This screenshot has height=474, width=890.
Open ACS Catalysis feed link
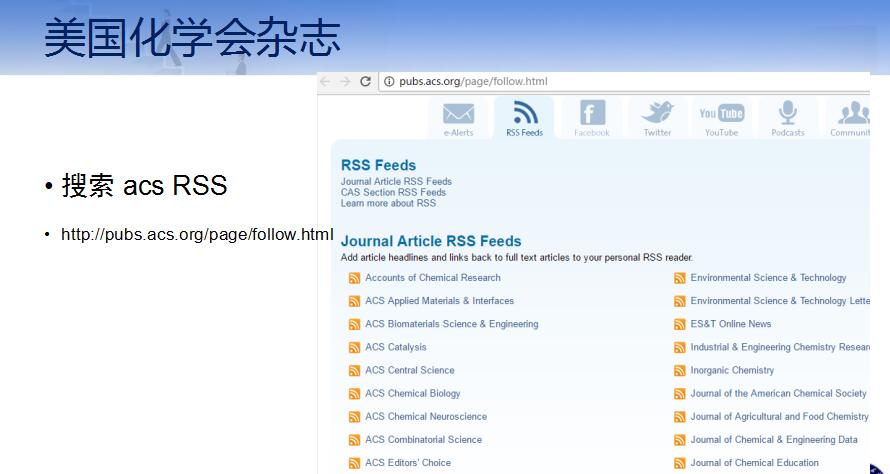396,347
